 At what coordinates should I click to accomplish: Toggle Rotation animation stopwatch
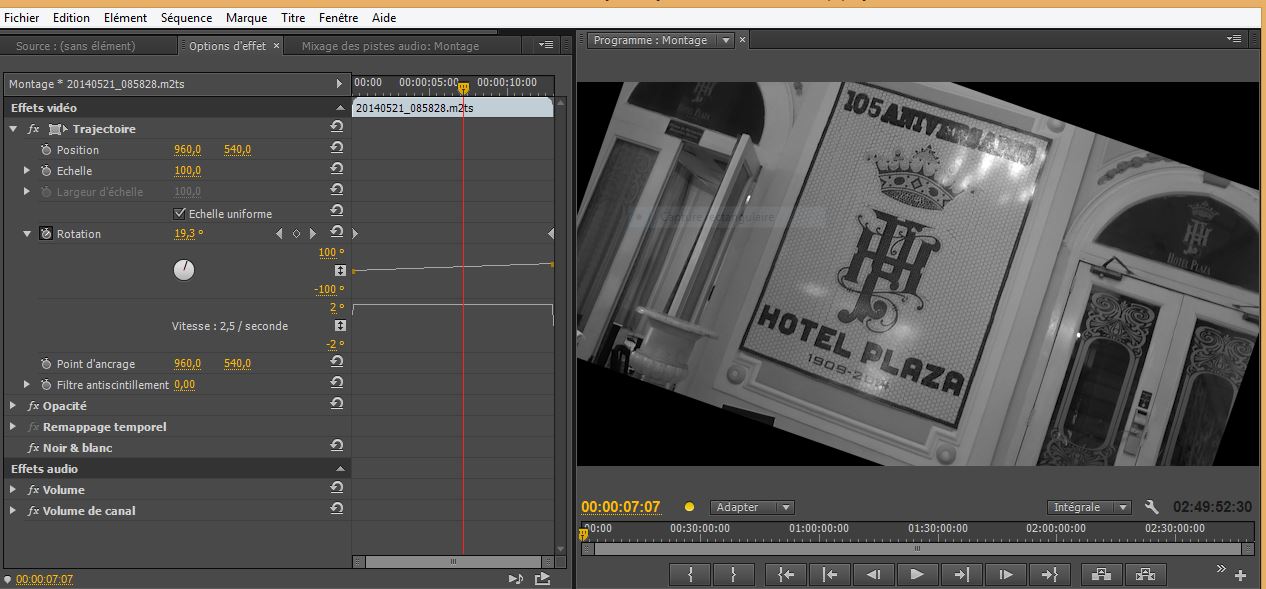(46, 234)
